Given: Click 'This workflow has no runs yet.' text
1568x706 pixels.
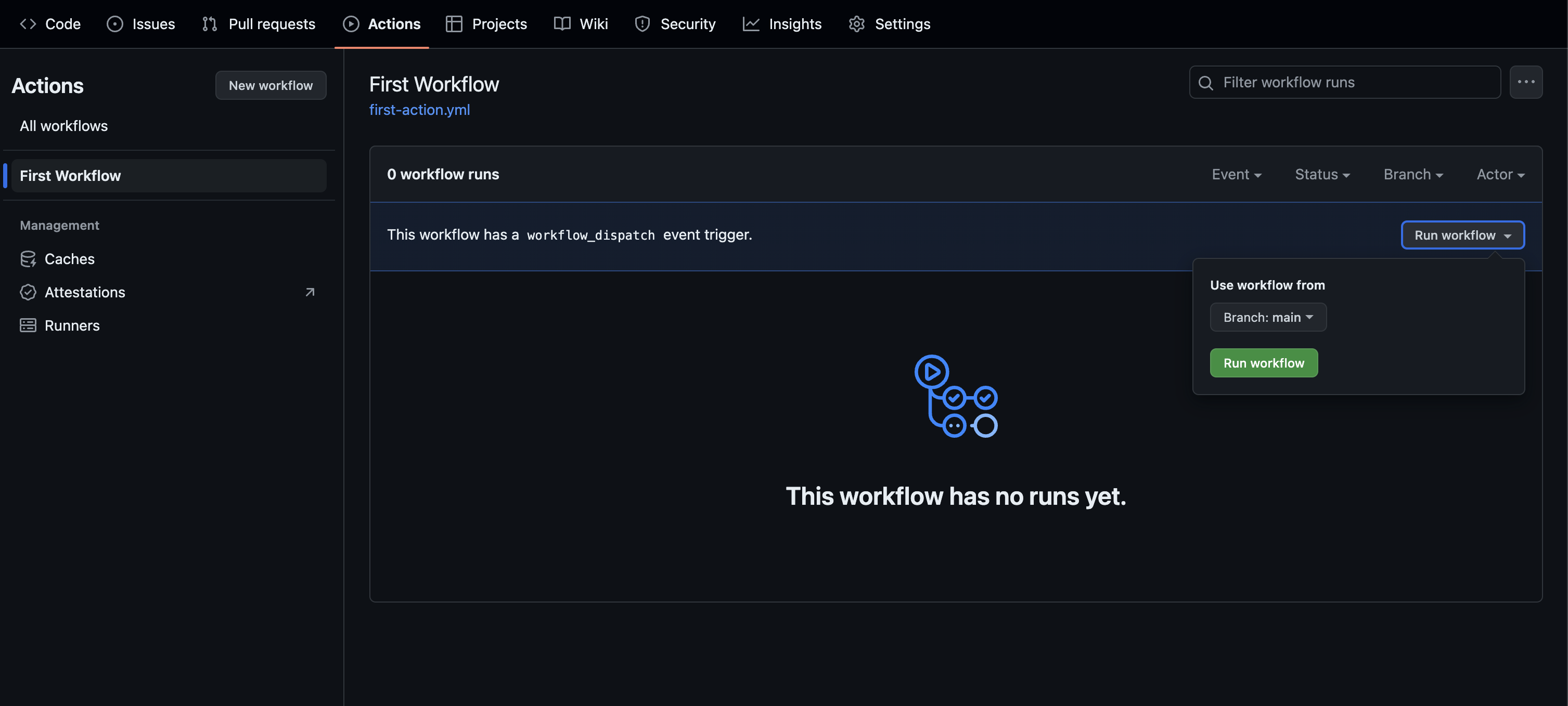Looking at the screenshot, I should (956, 496).
